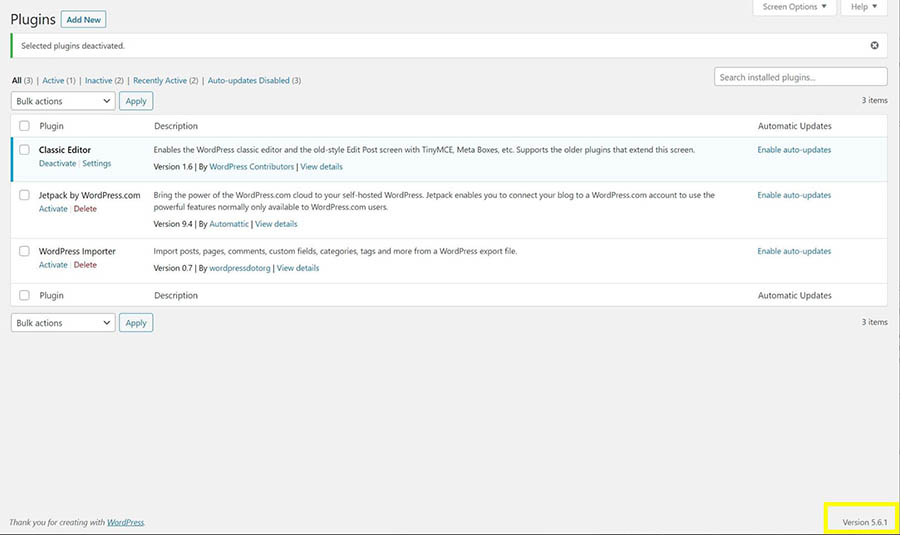
Task: Dismiss the 'Selected plugins deactivated' notice
Action: [874, 46]
